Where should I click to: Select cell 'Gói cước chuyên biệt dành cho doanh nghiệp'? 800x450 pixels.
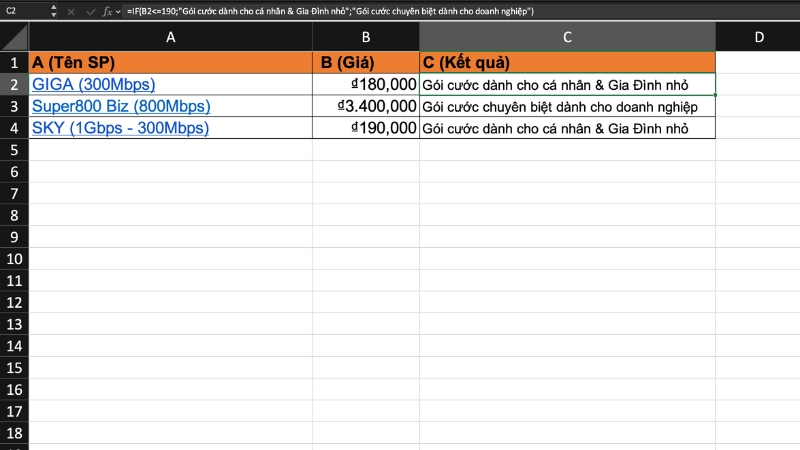coord(567,106)
